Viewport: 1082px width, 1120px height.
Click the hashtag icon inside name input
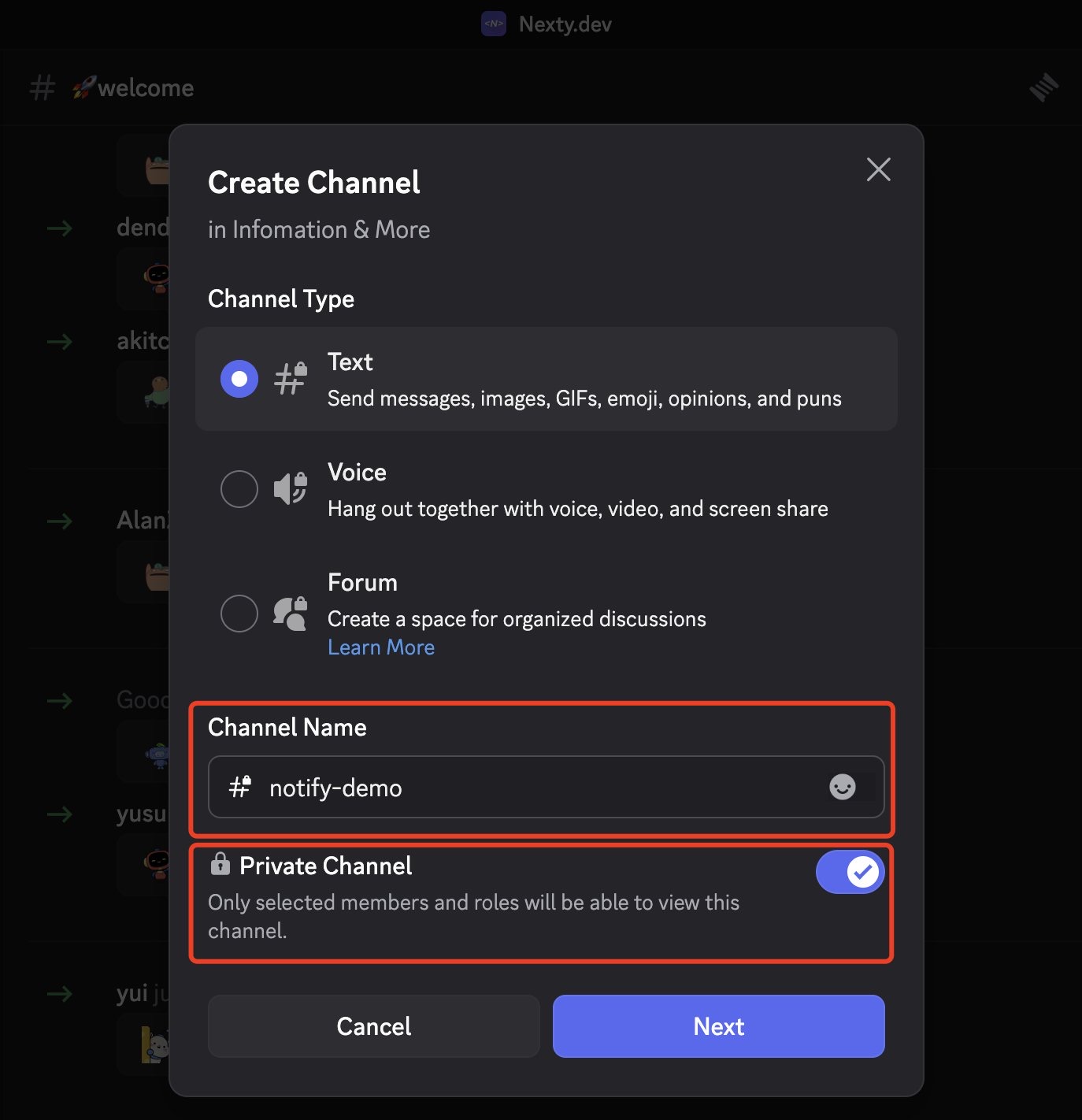239,786
